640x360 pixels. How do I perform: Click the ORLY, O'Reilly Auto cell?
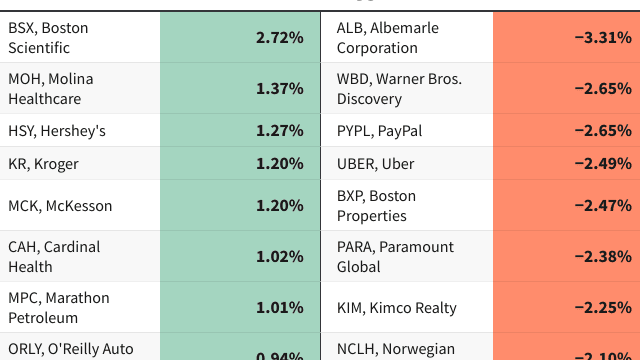(x=80, y=347)
